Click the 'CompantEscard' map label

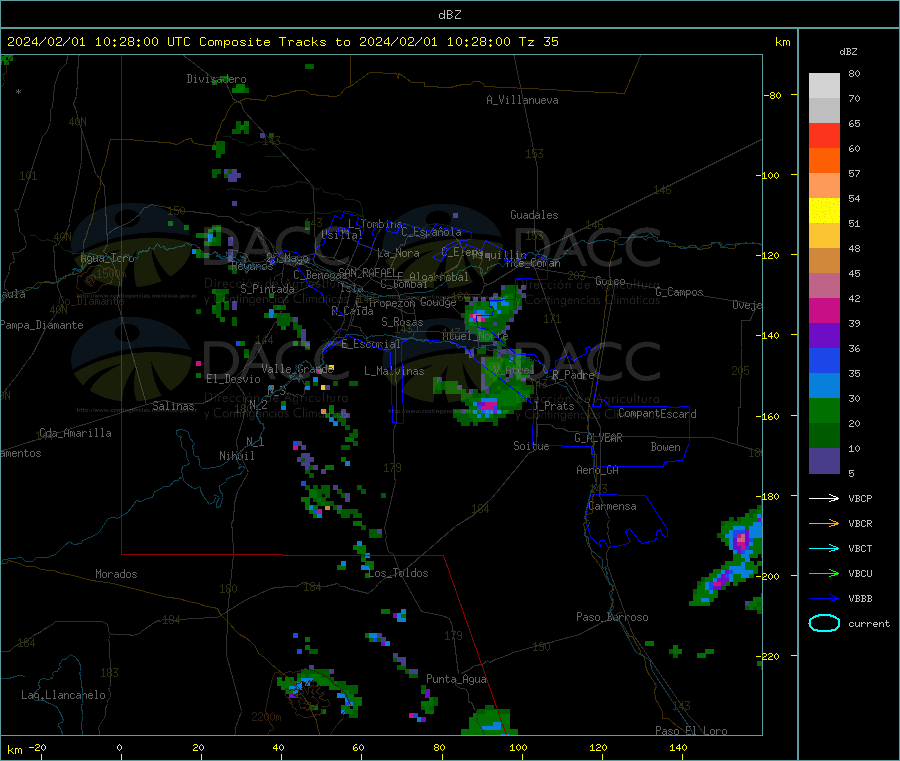657,414
